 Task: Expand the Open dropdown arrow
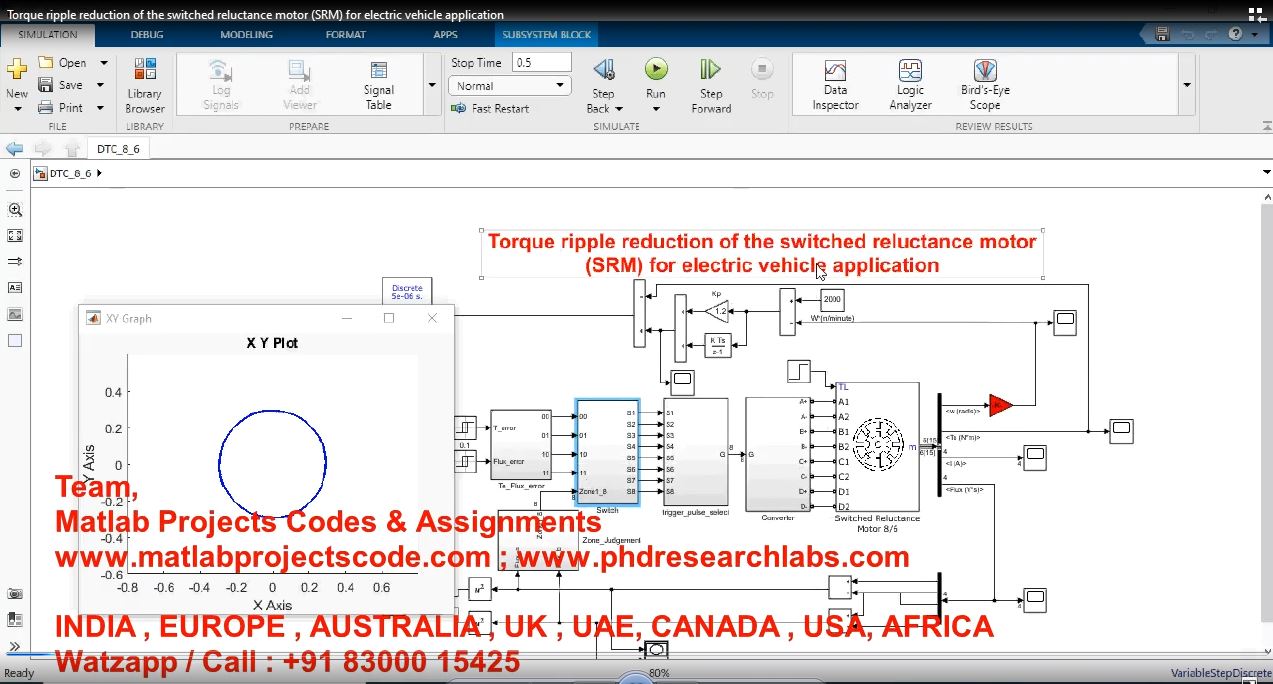(103, 62)
